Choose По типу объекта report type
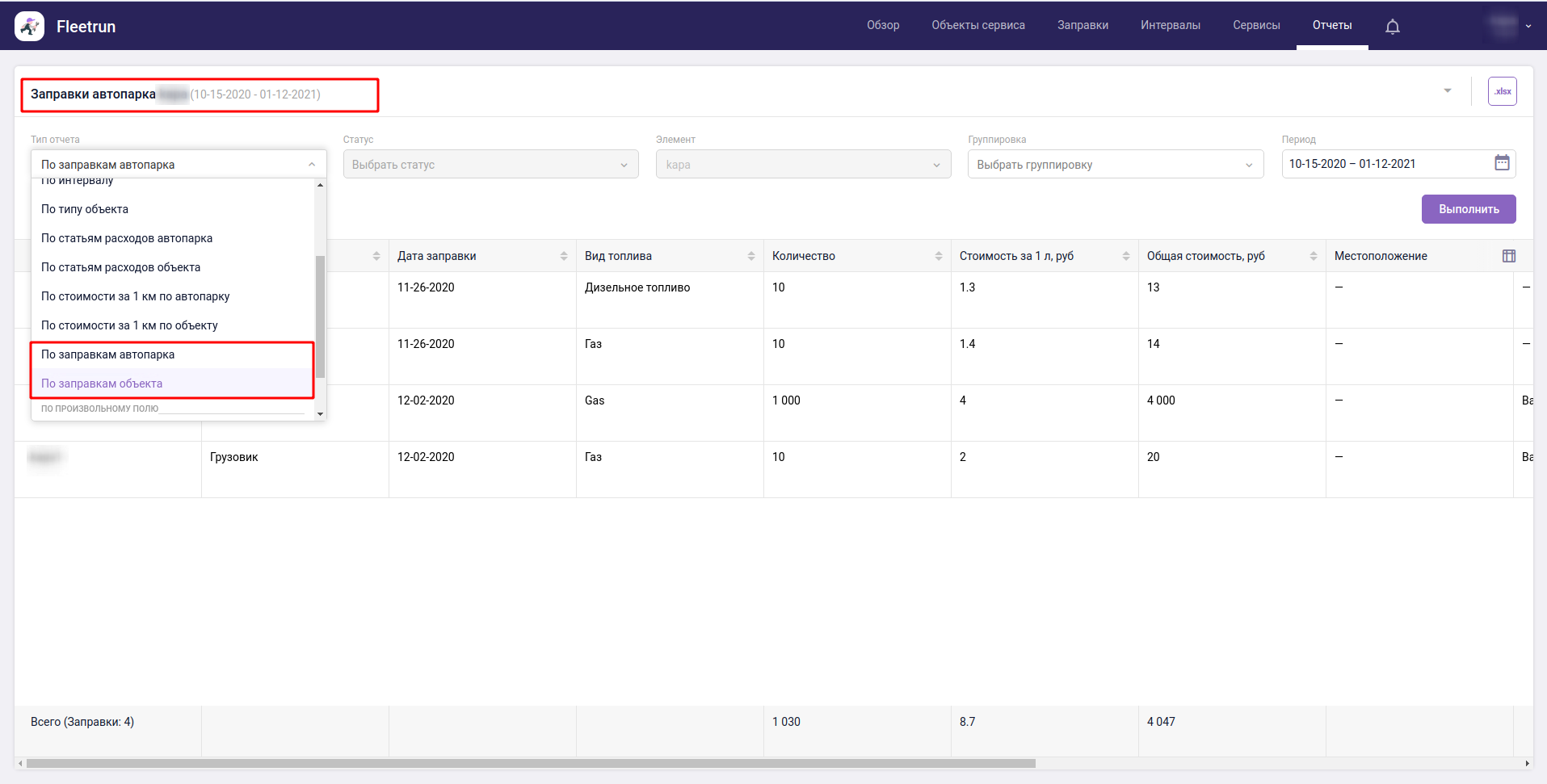Image resolution: width=1547 pixels, height=784 pixels. [x=85, y=209]
